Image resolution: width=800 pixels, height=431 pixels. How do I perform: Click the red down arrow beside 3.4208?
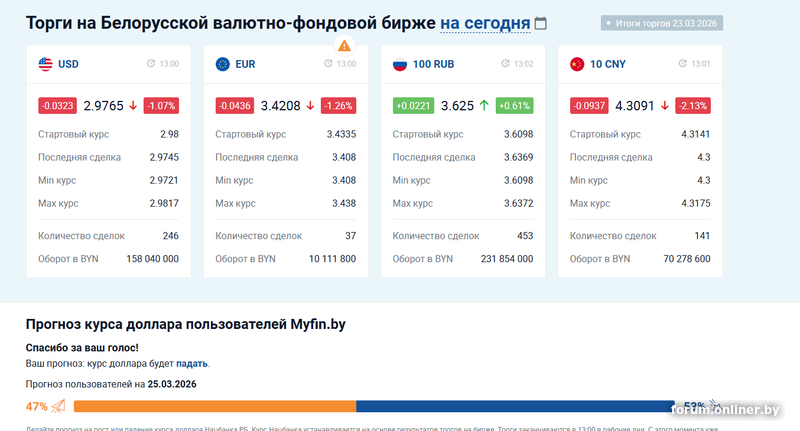tap(310, 106)
